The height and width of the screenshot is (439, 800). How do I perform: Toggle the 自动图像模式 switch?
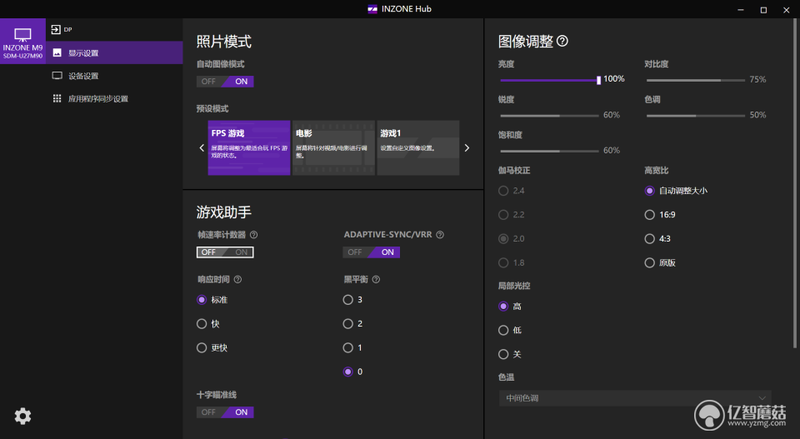225,81
